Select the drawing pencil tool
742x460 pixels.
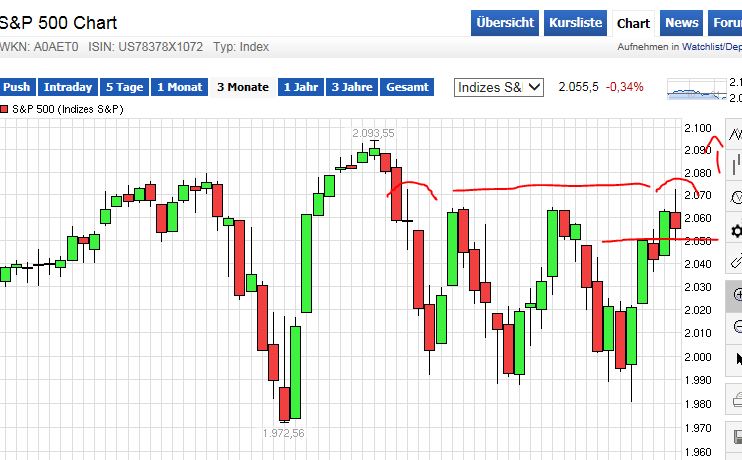[x=735, y=261]
